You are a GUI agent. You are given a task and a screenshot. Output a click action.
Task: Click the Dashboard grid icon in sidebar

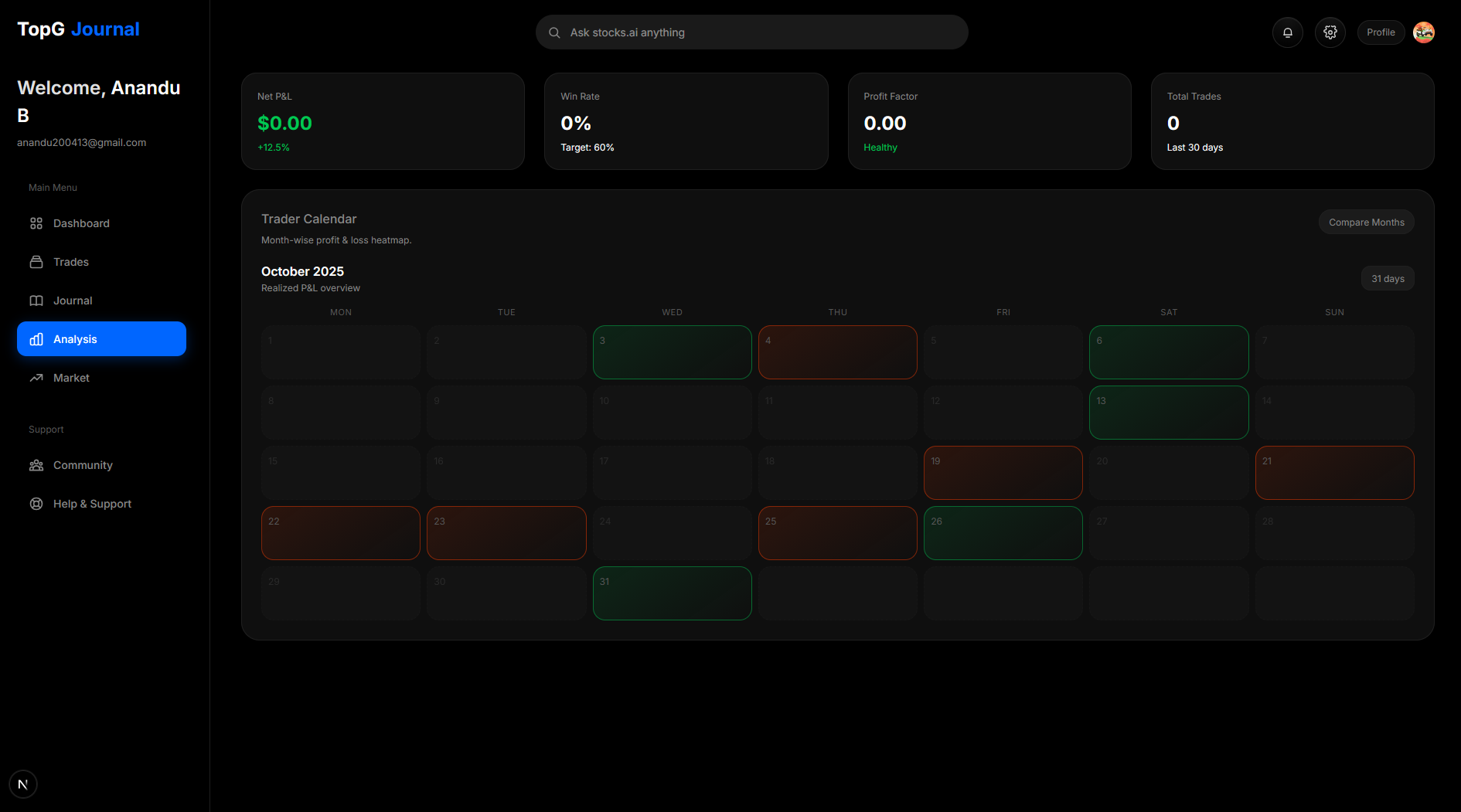[x=36, y=223]
